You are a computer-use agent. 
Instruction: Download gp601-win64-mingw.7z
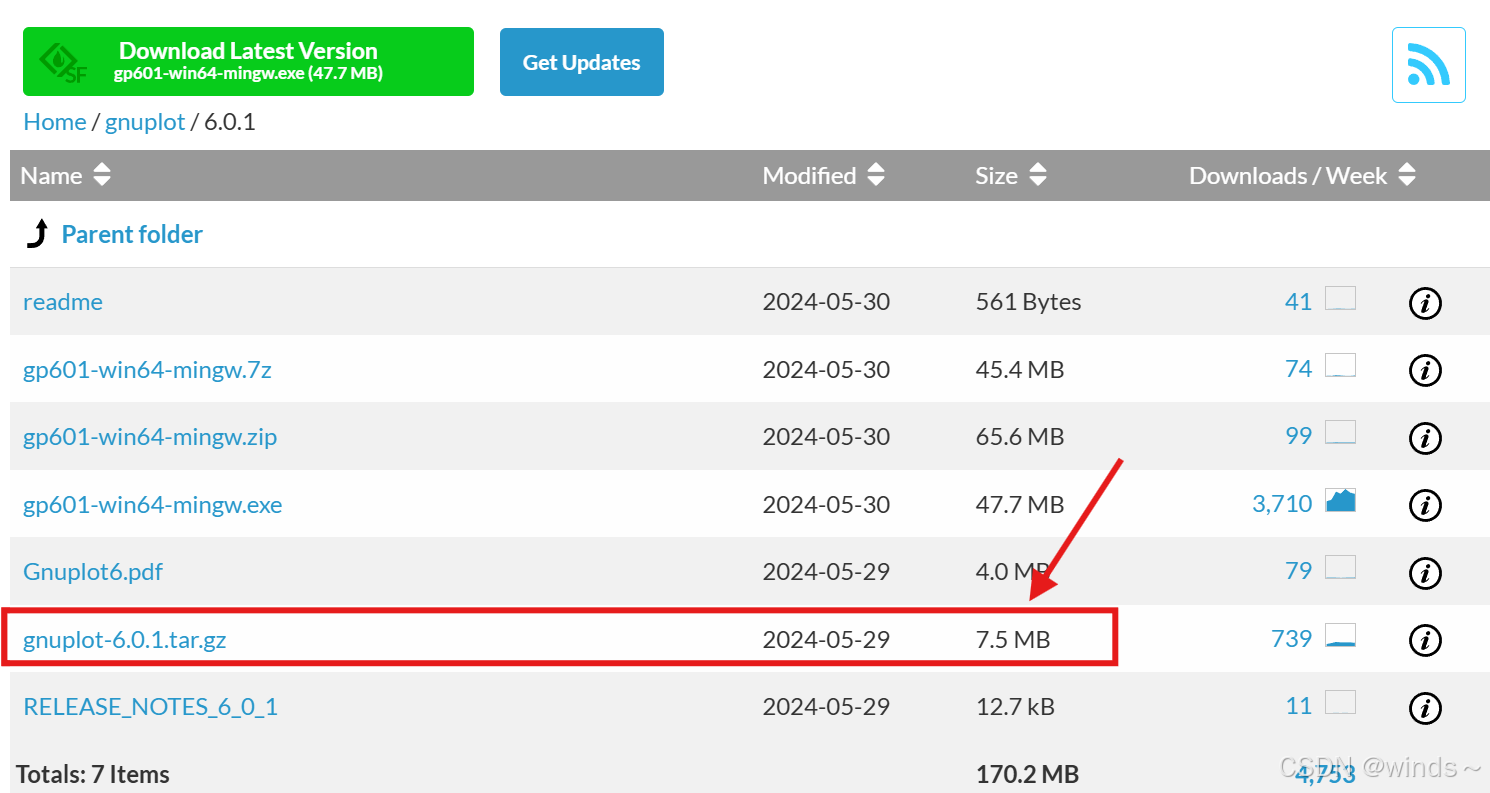pos(147,370)
